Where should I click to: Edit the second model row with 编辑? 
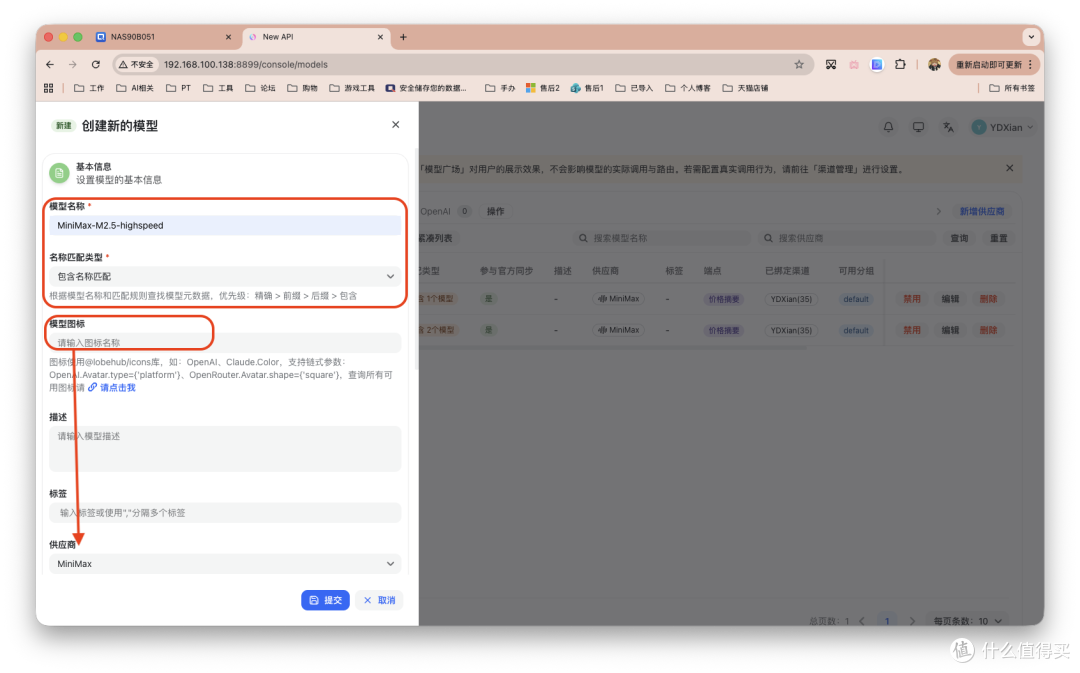tap(950, 330)
